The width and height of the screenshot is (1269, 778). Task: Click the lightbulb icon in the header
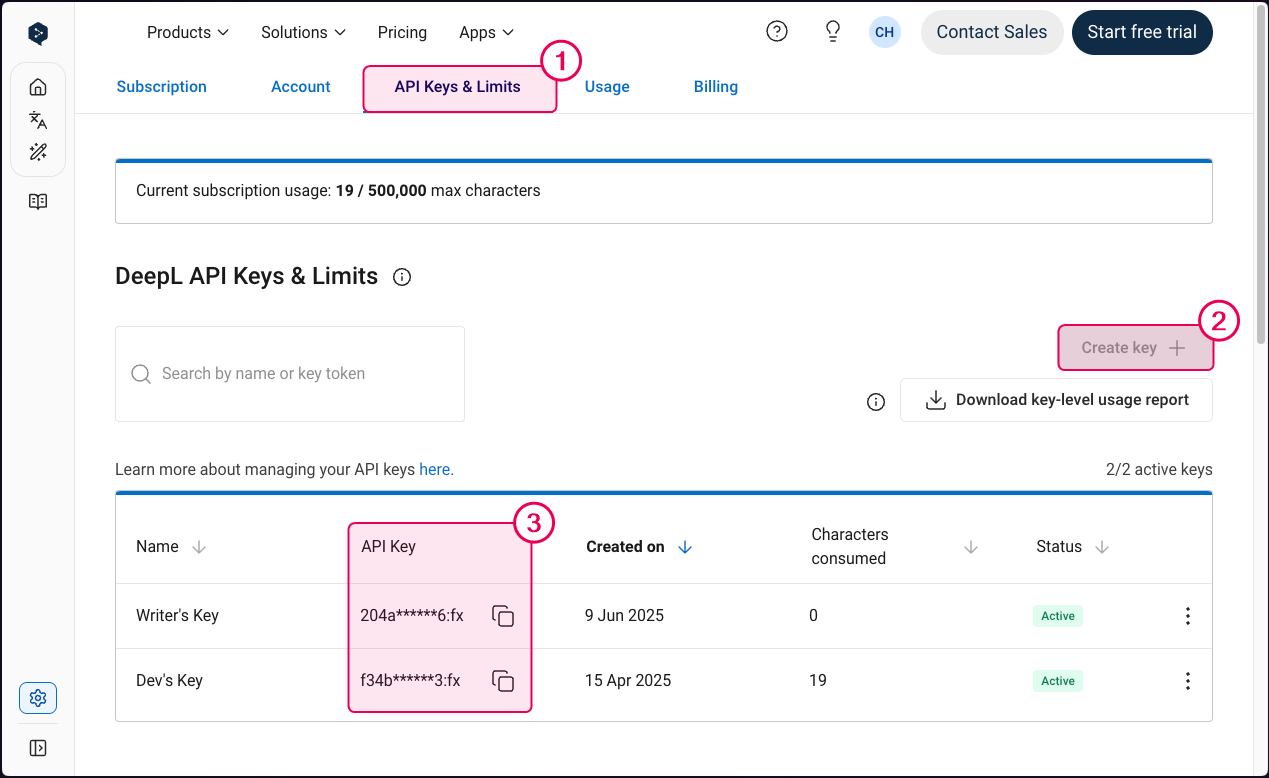tap(832, 31)
